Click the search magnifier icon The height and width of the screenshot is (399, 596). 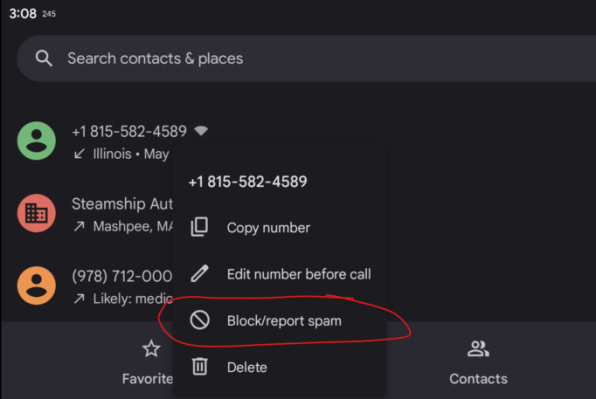[x=44, y=59]
